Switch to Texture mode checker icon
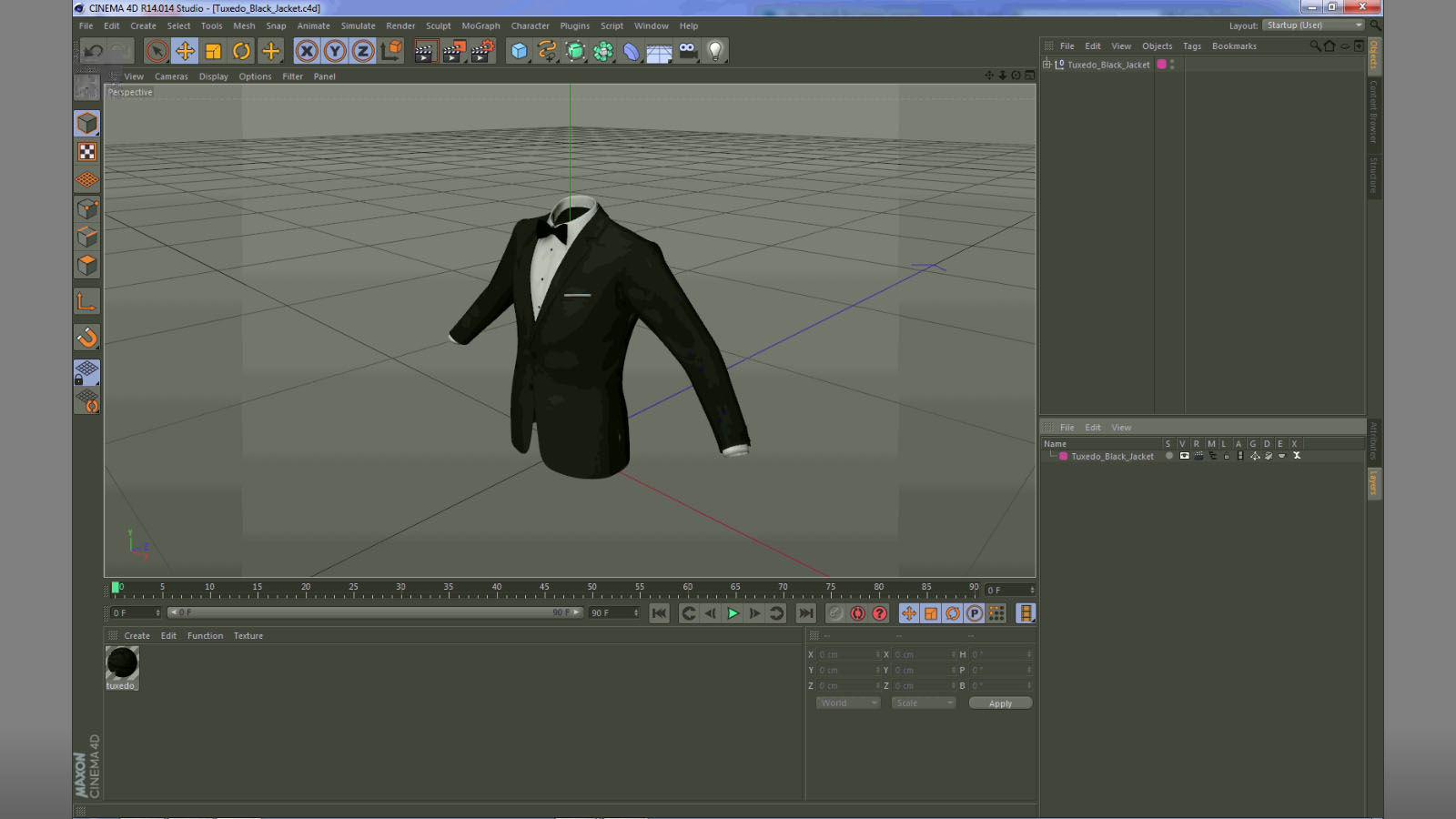 click(87, 151)
